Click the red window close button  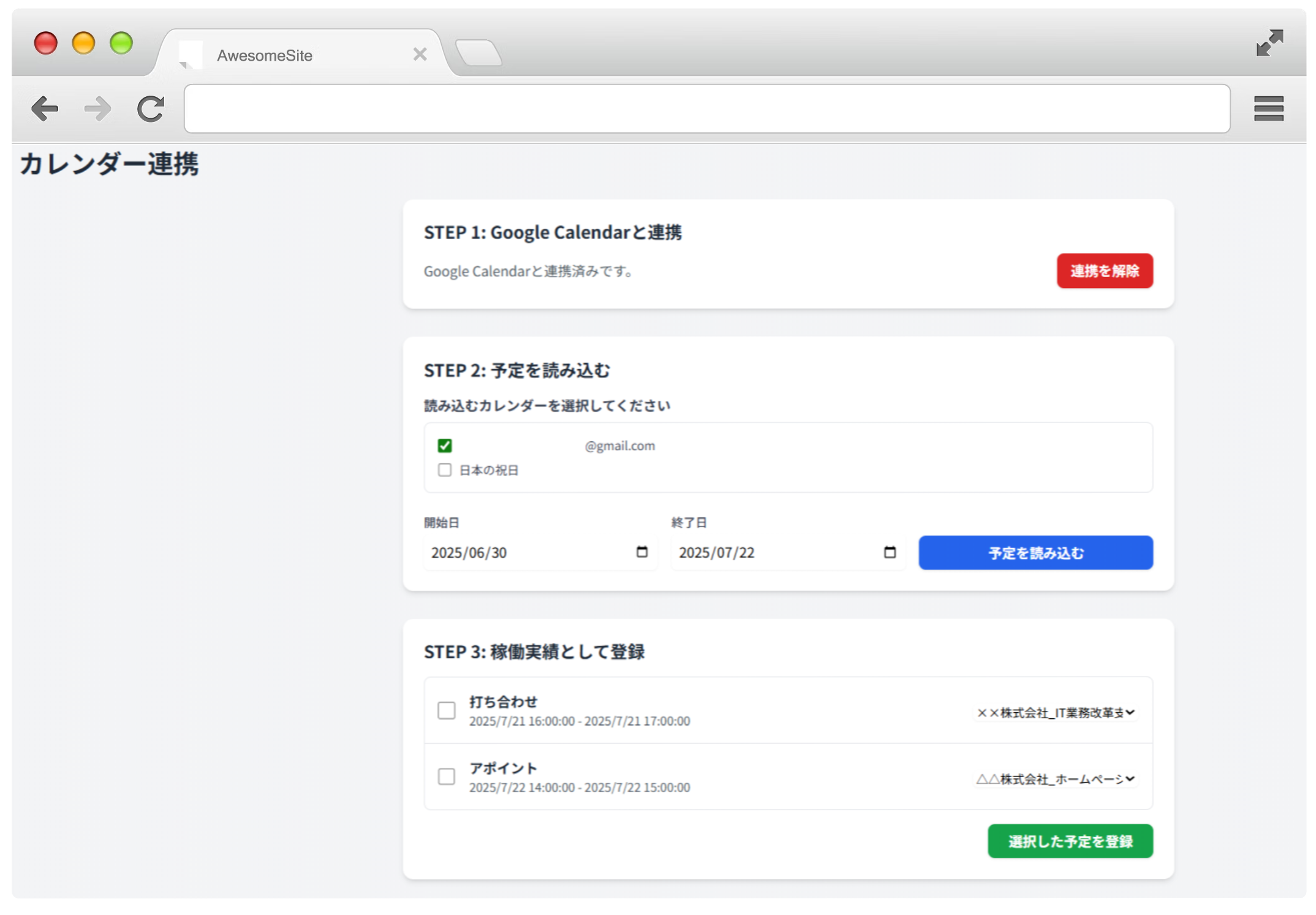click(46, 43)
